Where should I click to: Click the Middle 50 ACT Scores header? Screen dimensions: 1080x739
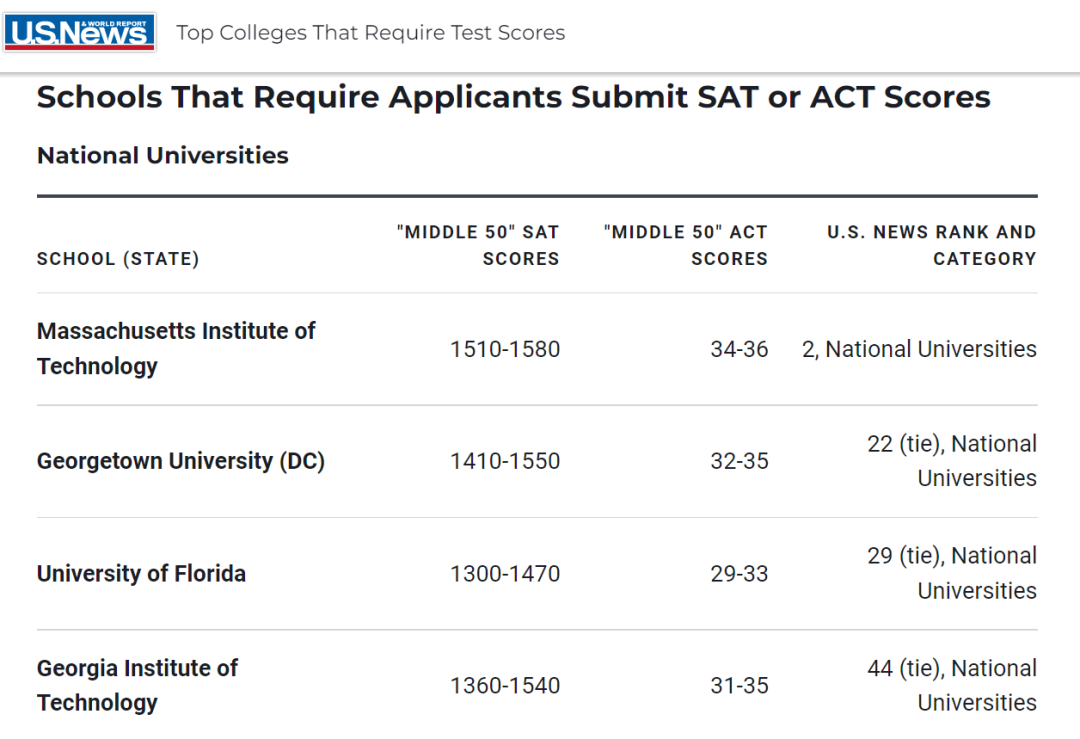pyautogui.click(x=685, y=245)
